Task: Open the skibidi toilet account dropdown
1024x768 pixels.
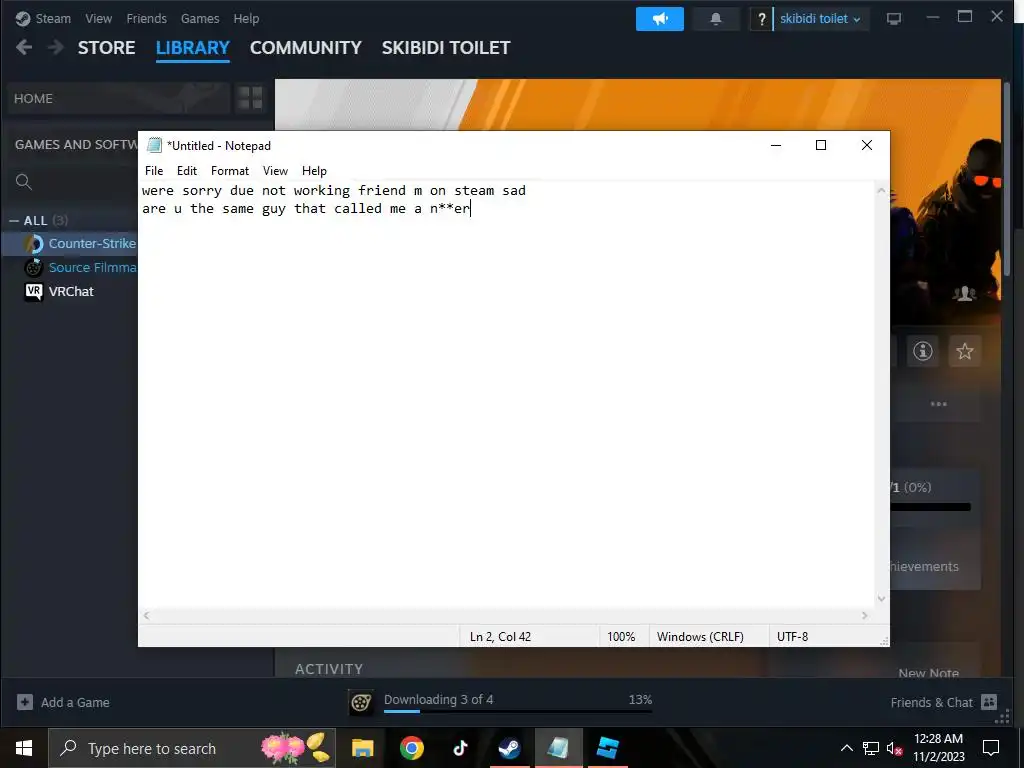Action: [x=820, y=19]
